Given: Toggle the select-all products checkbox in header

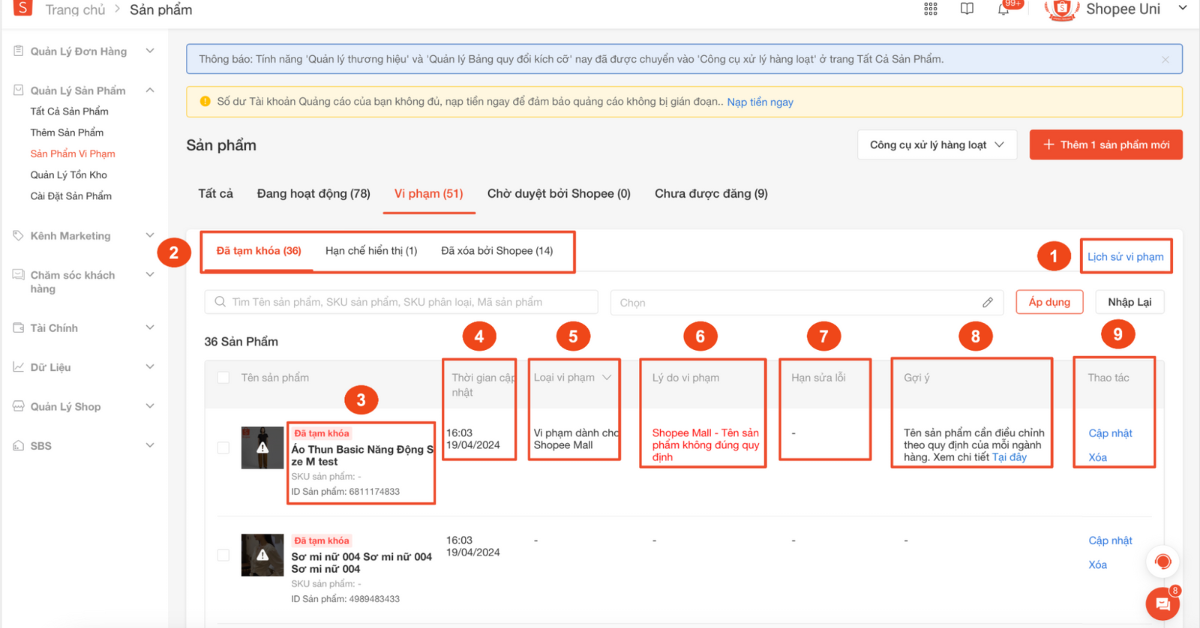Looking at the screenshot, I should [223, 378].
